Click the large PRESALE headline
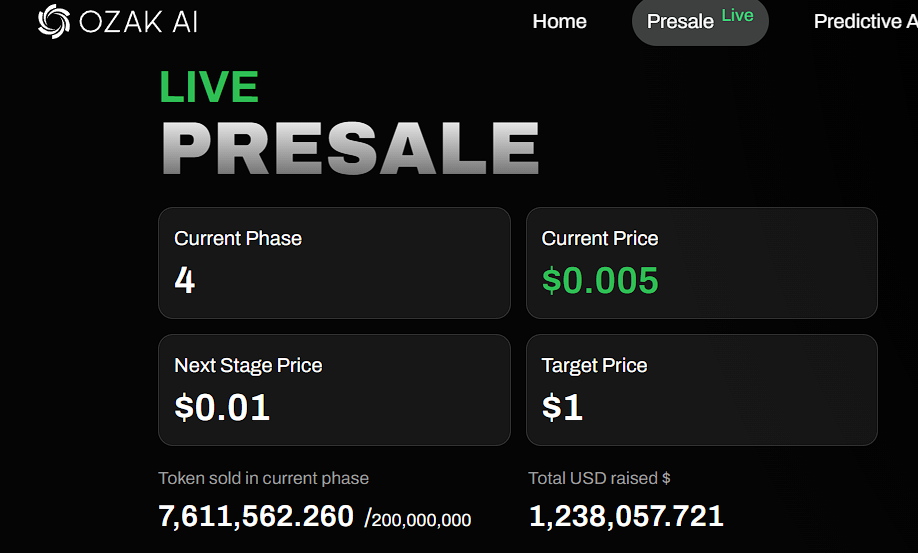This screenshot has width=918, height=553. point(350,148)
